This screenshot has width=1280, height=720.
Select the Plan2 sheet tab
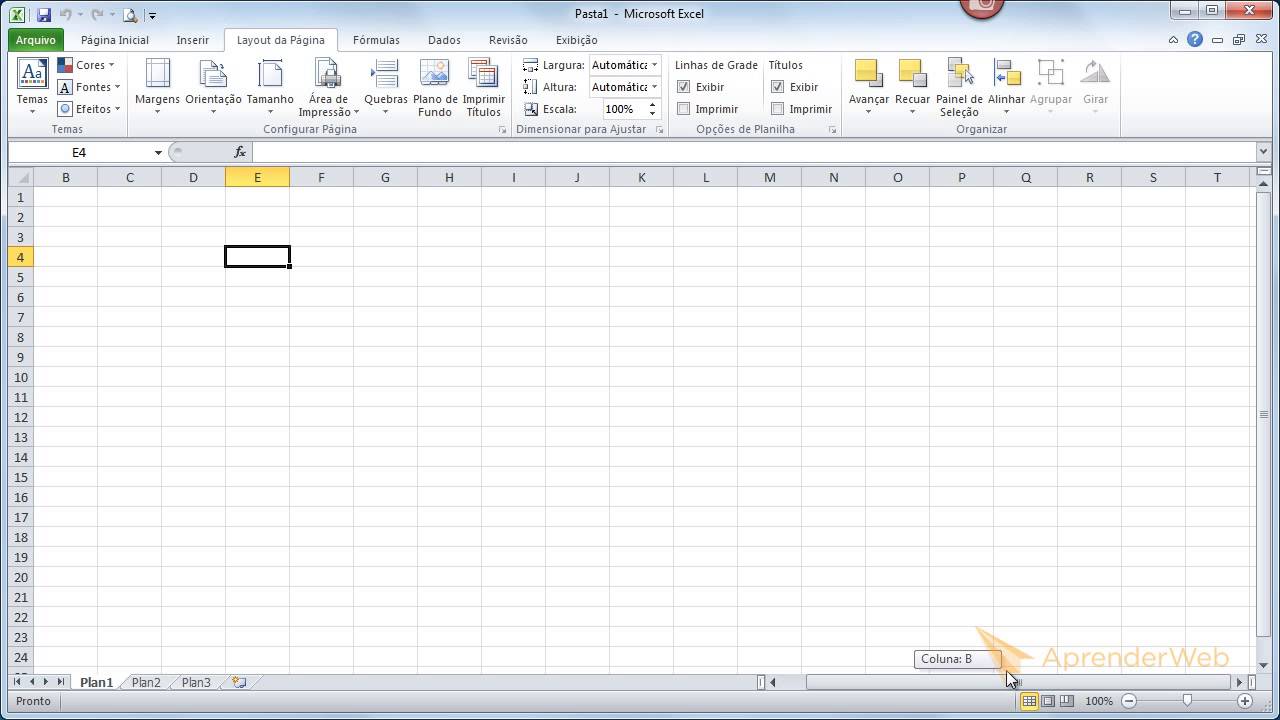coord(146,682)
